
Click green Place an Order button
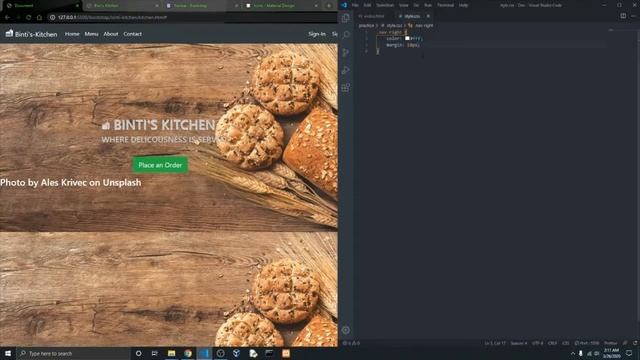[160, 165]
